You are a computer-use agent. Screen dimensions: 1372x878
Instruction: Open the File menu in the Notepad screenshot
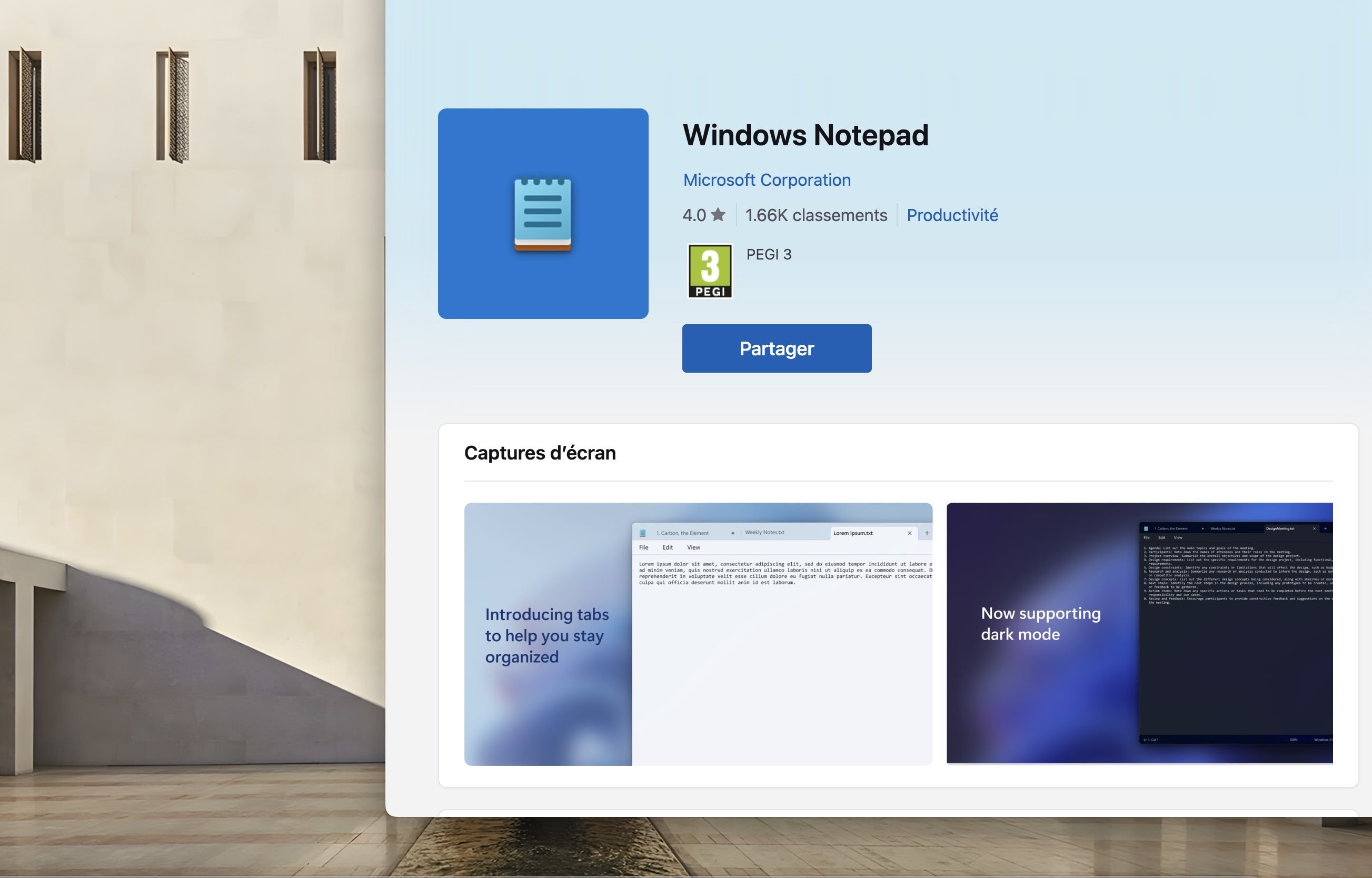[x=644, y=547]
